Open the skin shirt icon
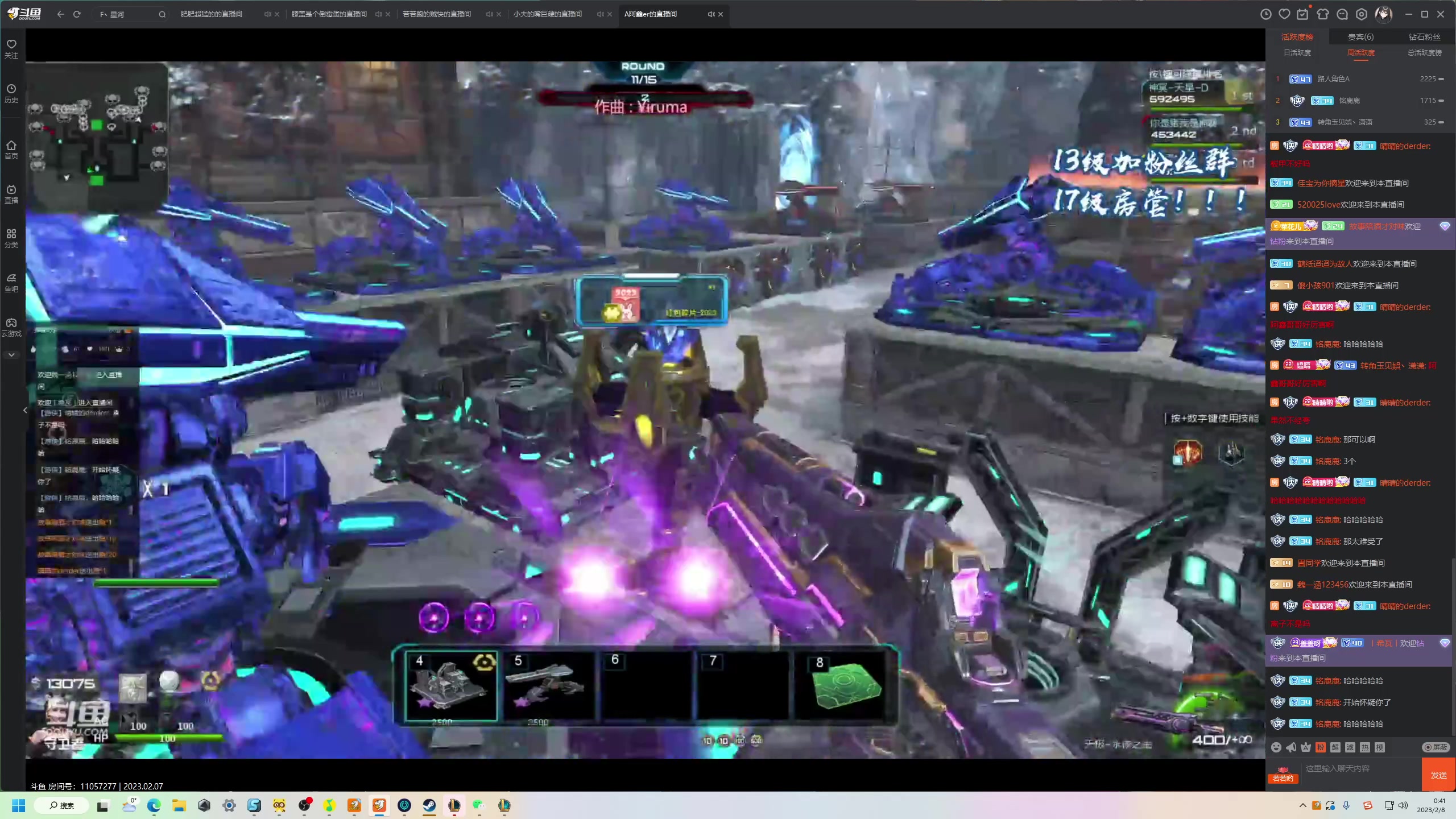 click(x=1323, y=14)
